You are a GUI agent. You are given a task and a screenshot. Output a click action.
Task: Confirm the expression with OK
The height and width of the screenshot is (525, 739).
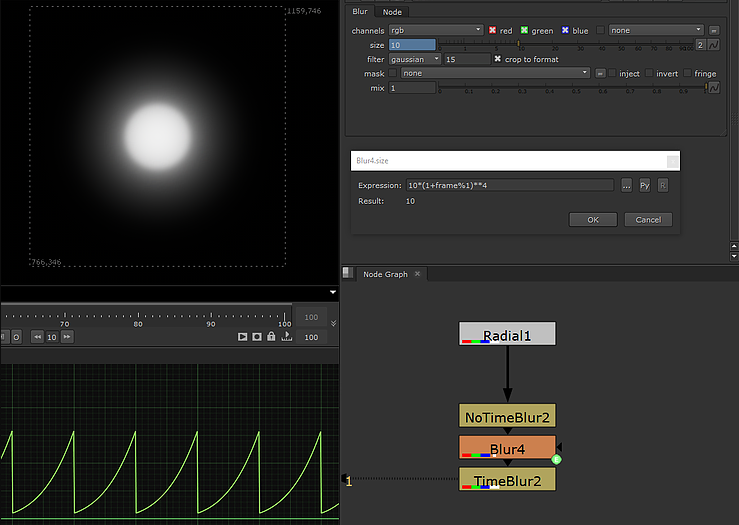[x=593, y=219]
